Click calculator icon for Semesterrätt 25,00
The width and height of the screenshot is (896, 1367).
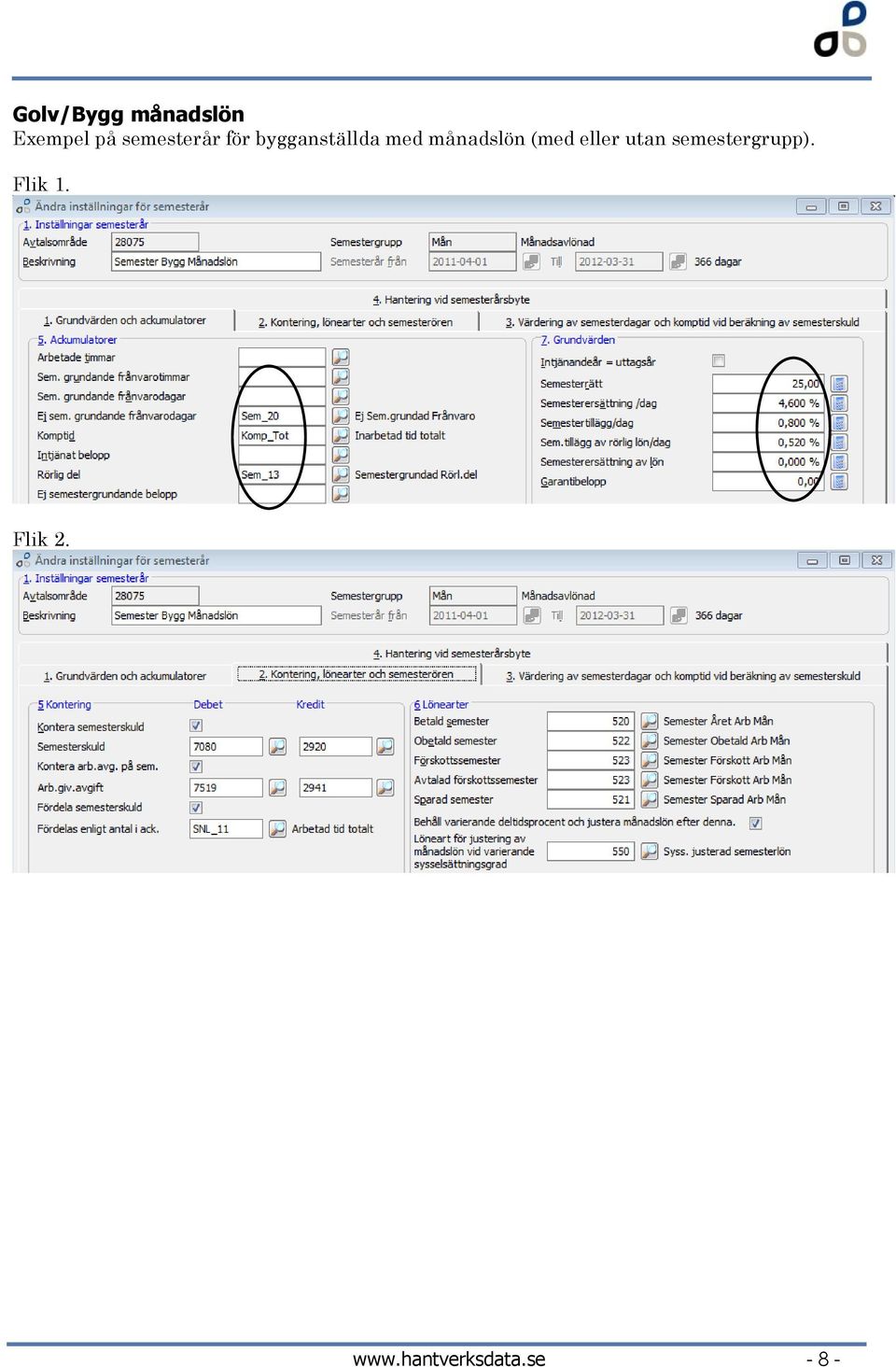[839, 384]
